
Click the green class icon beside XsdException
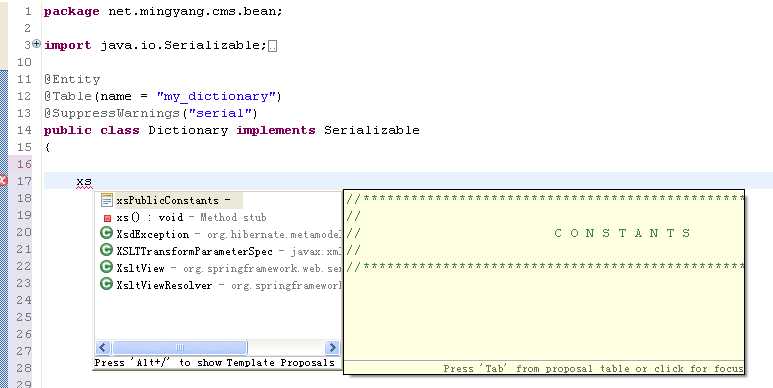coord(106,233)
